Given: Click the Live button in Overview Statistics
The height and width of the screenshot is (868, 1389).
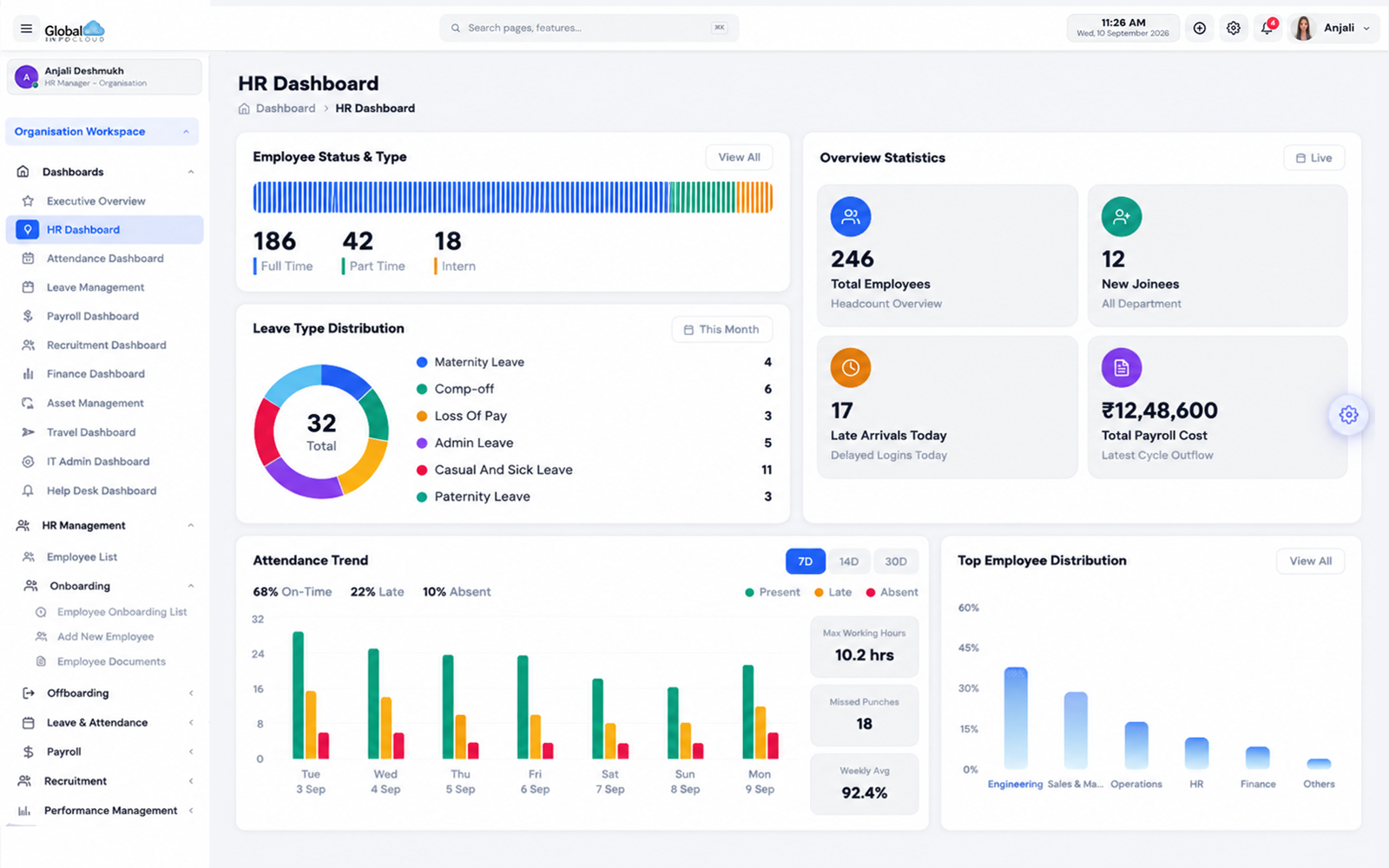Looking at the screenshot, I should pyautogui.click(x=1313, y=158).
